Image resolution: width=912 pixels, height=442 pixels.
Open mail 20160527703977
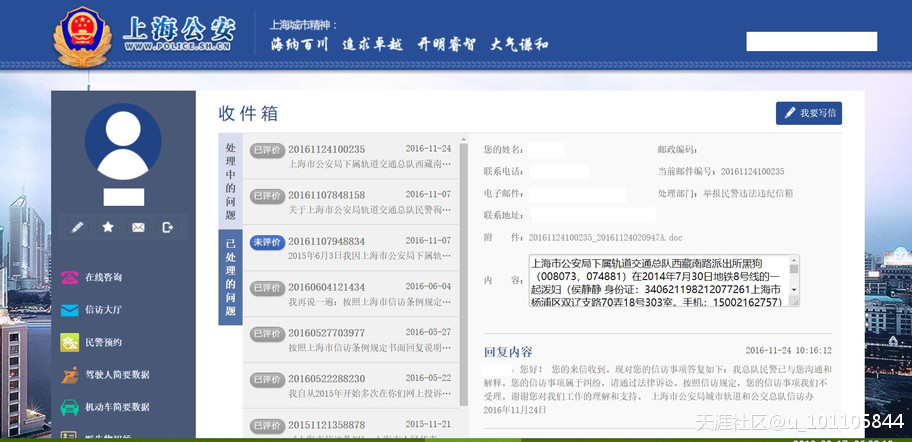(351, 340)
